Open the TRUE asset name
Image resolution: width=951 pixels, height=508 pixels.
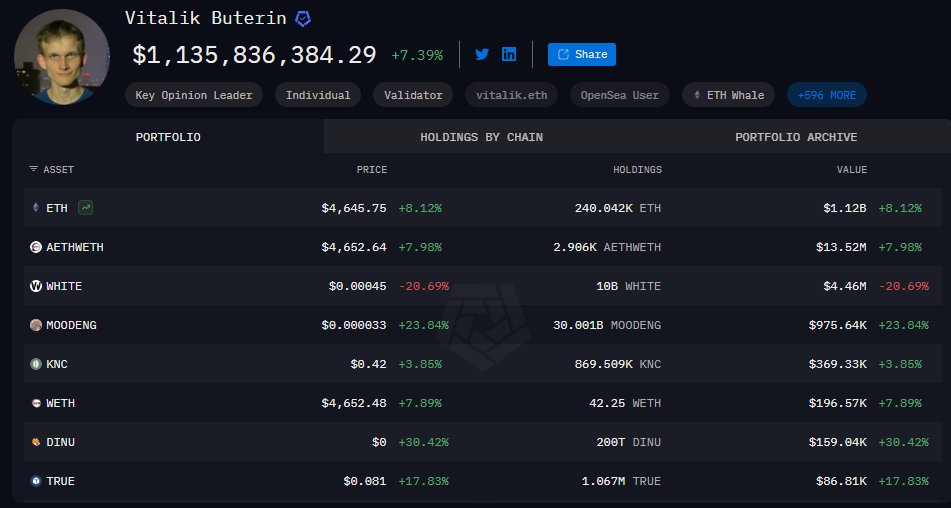[61, 481]
